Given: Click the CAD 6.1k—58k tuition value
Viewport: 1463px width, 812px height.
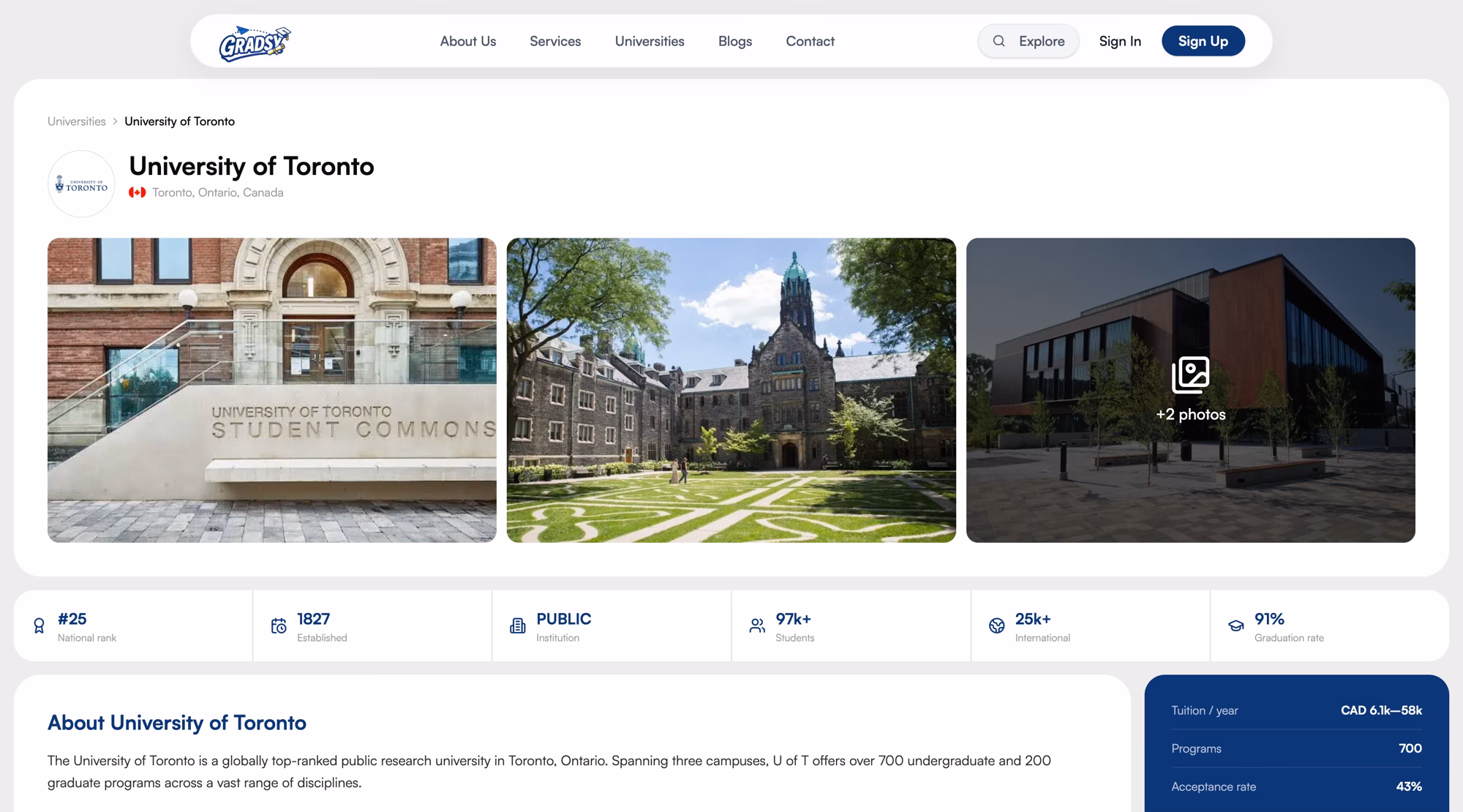Looking at the screenshot, I should pyautogui.click(x=1381, y=710).
